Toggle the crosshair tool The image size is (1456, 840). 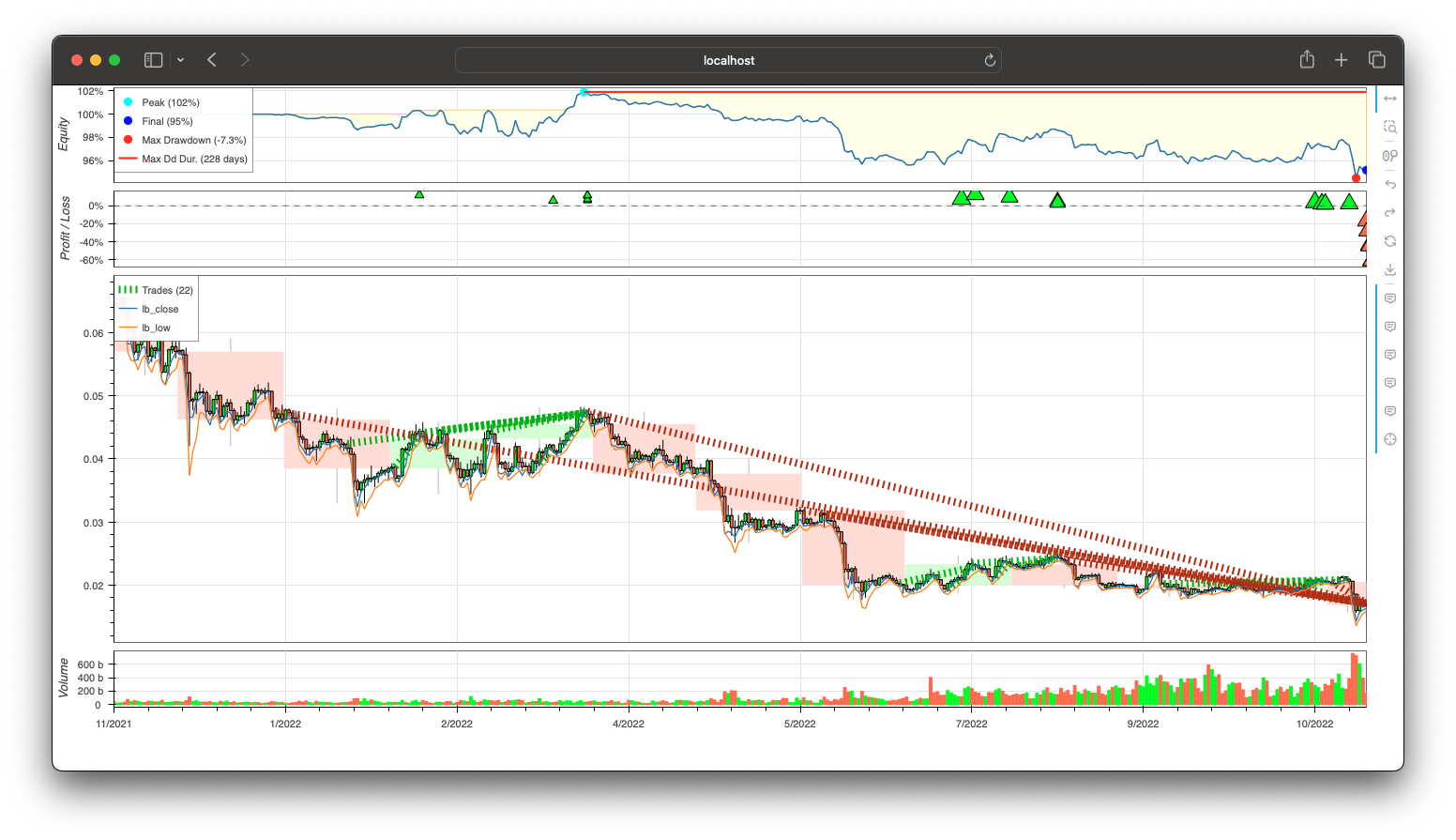pyautogui.click(x=1390, y=439)
